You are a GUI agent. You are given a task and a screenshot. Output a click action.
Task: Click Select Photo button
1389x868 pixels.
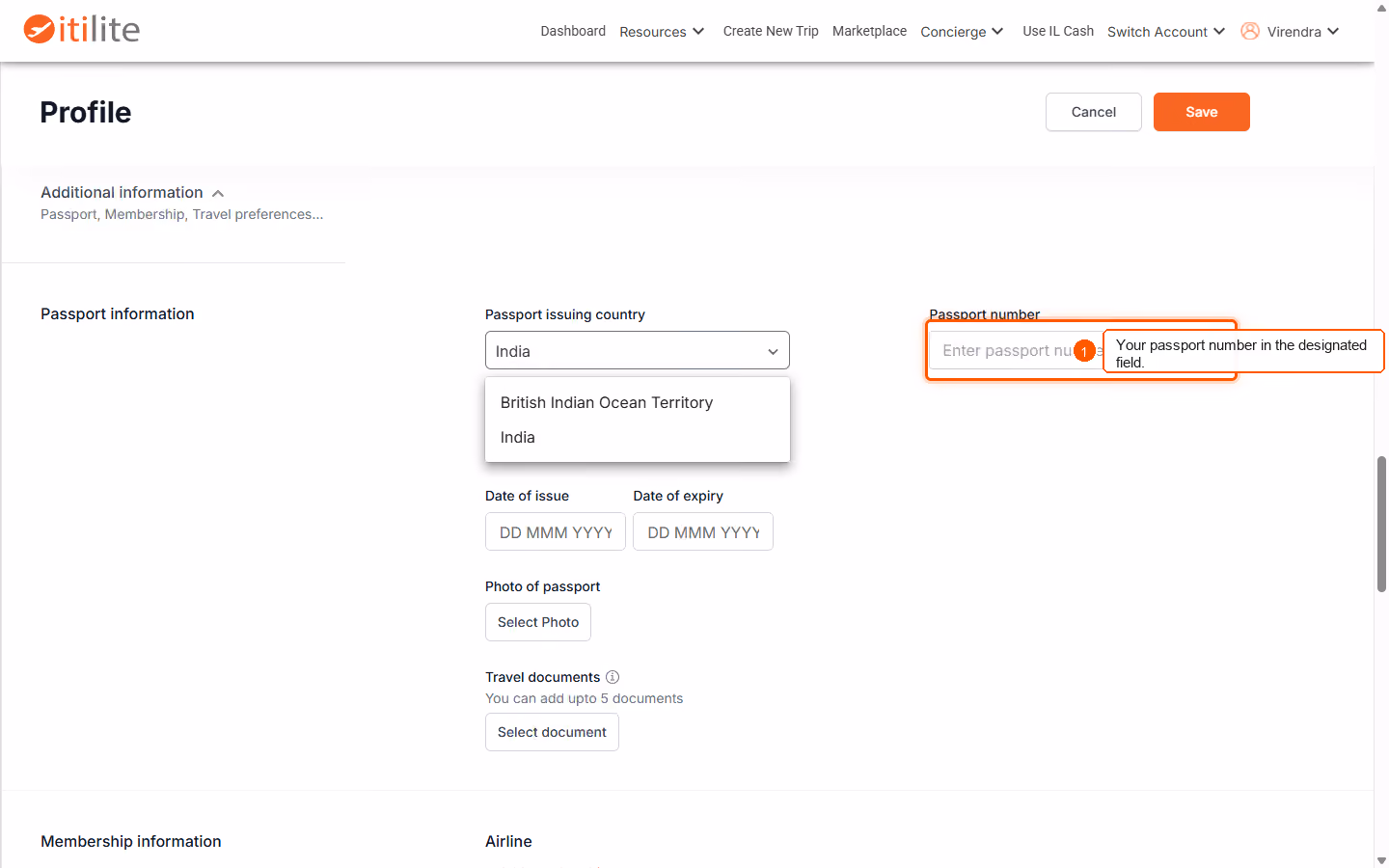(538, 622)
